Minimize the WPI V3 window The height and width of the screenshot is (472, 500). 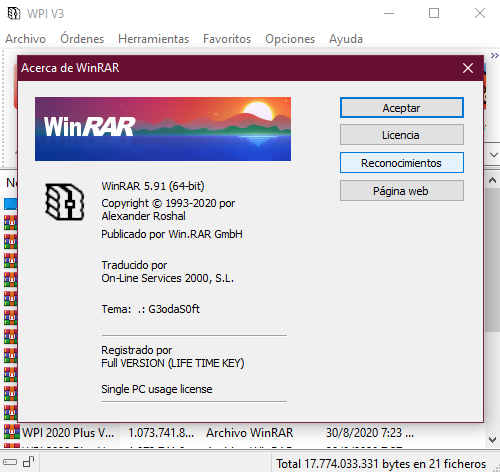pos(389,13)
